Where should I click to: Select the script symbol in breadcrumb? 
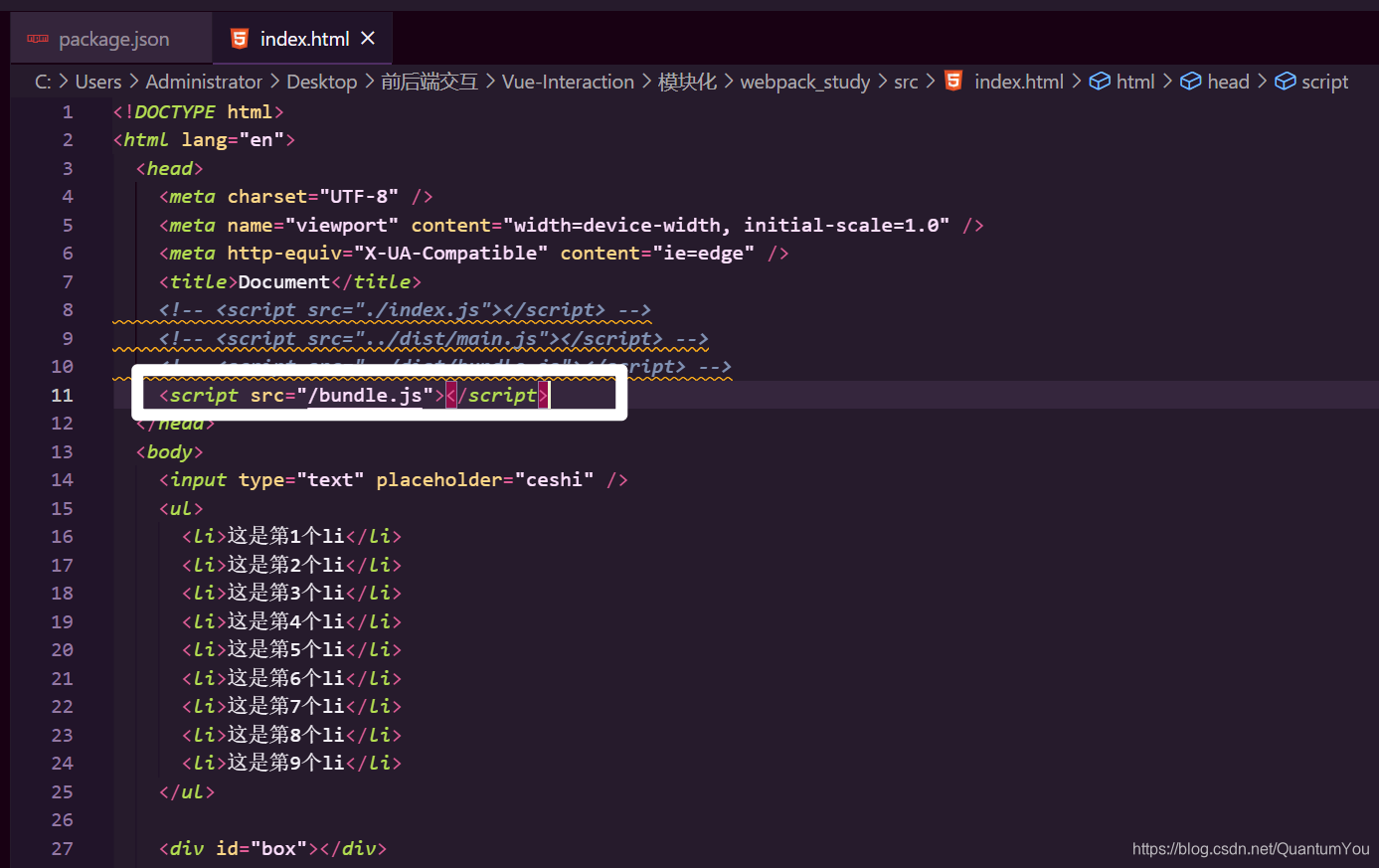click(1325, 82)
